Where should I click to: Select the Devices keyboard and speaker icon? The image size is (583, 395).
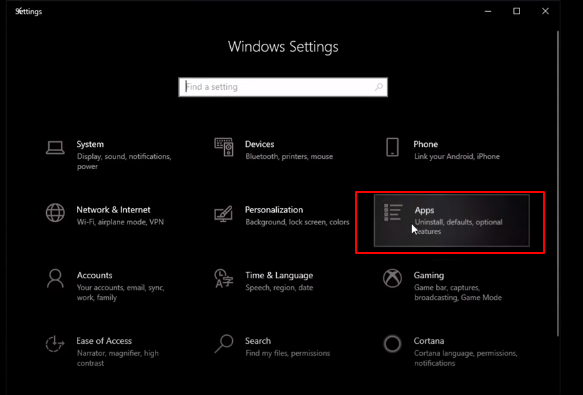point(224,147)
